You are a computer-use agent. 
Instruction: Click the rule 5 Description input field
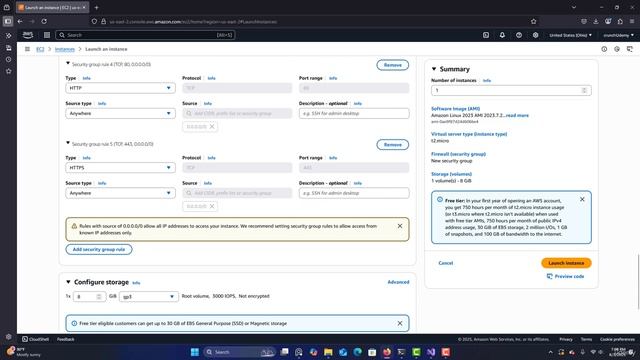coord(354,193)
